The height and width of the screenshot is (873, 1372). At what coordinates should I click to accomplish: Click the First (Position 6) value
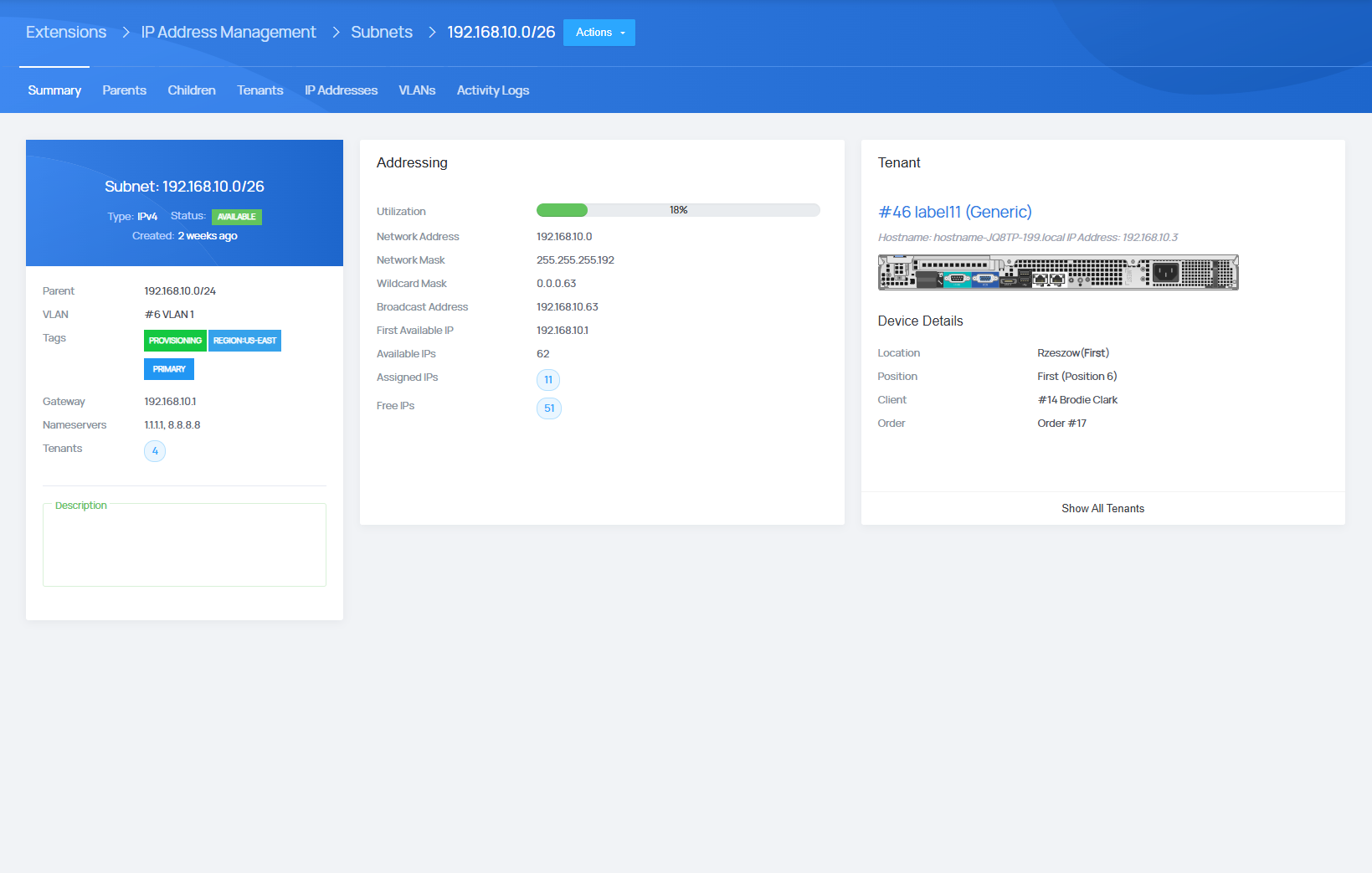pos(1077,377)
